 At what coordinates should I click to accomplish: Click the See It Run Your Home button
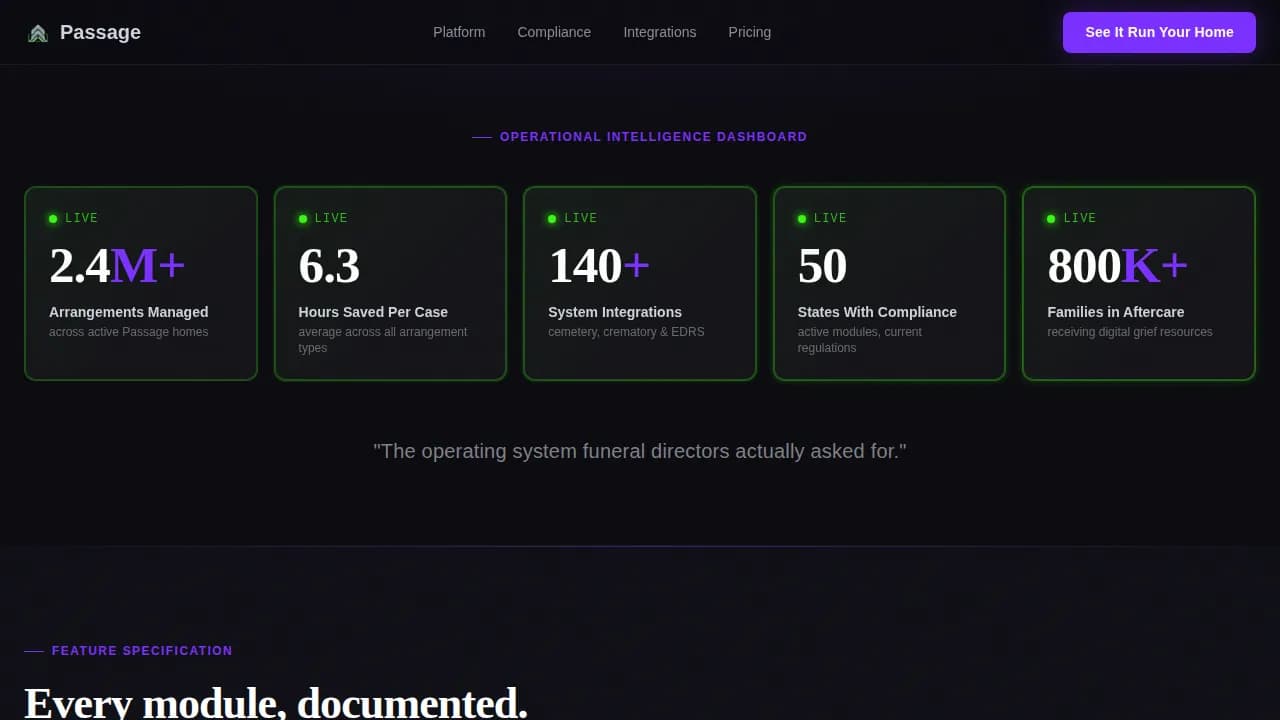click(x=1159, y=32)
